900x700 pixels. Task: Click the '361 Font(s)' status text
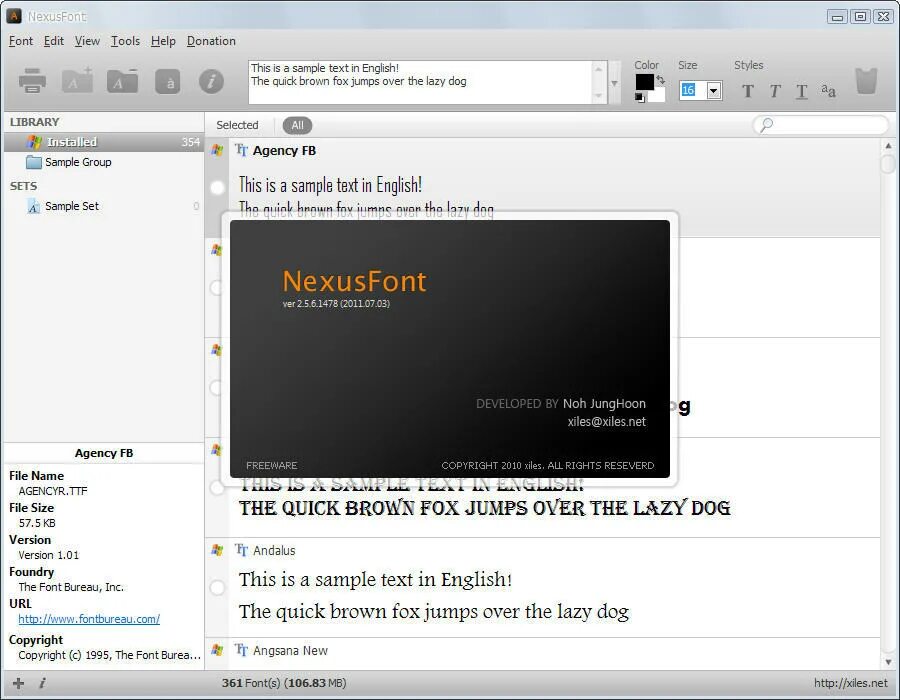251,683
